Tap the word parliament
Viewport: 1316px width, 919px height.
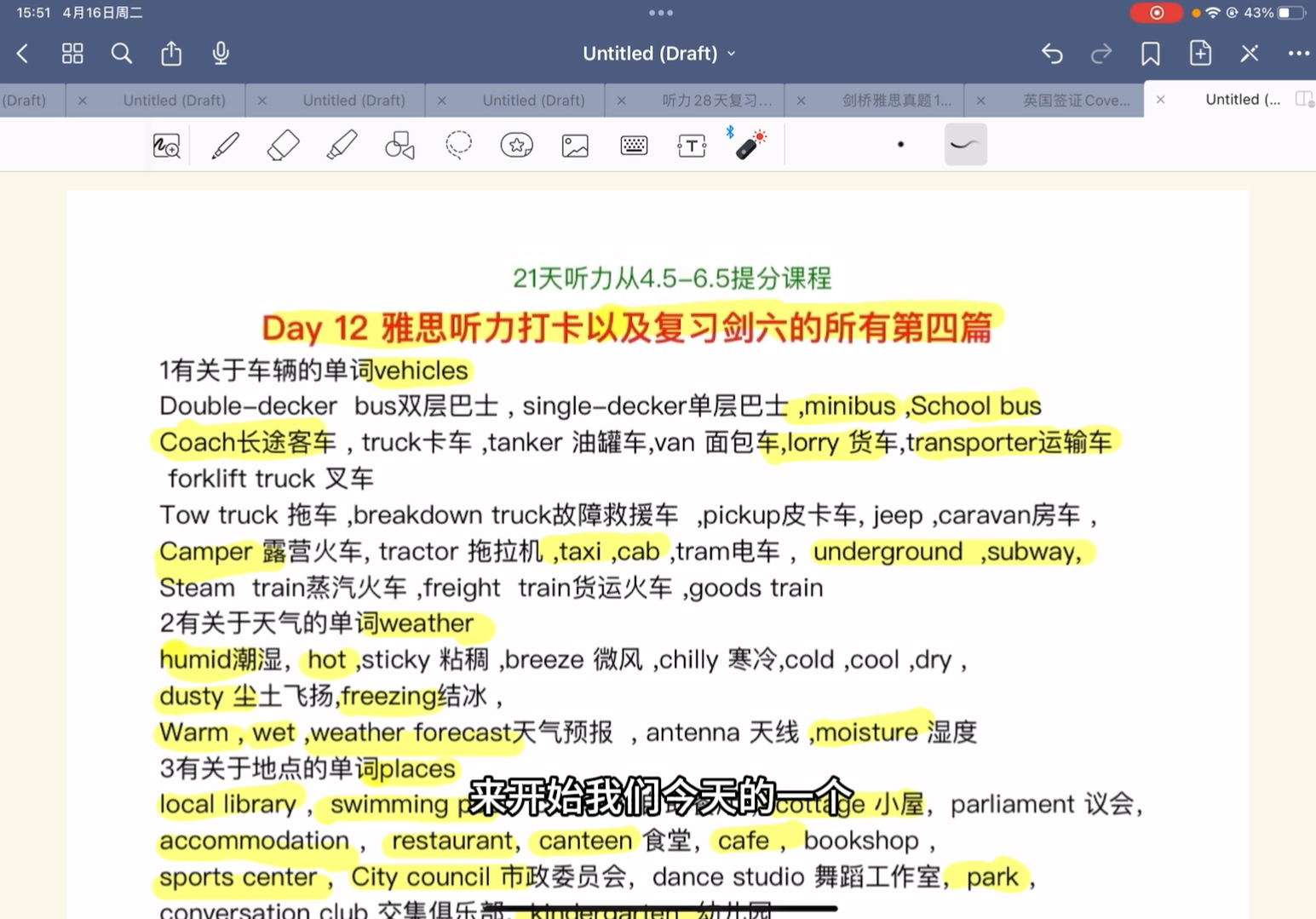point(1012,805)
